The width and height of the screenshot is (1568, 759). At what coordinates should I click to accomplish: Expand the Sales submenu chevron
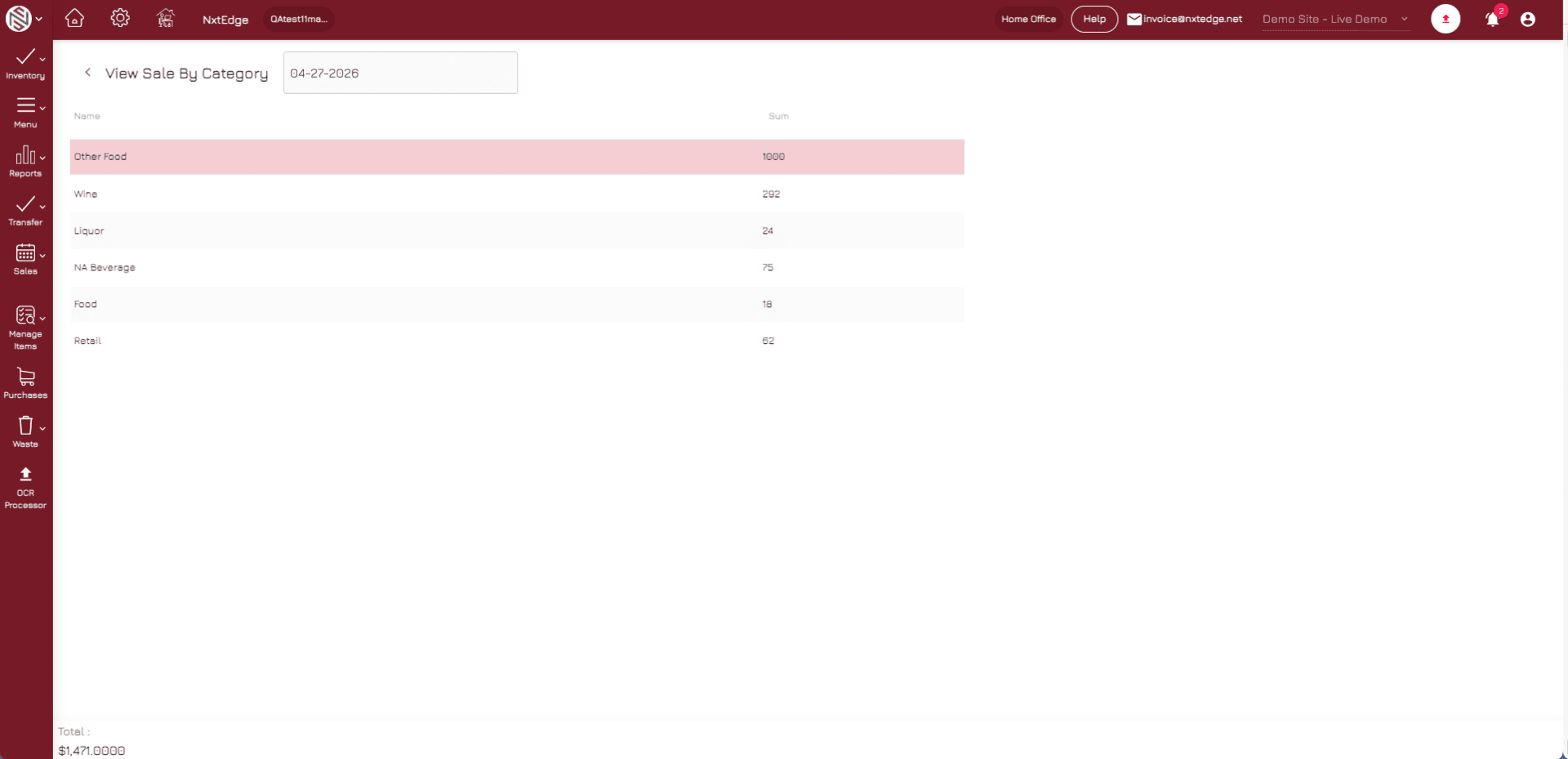click(x=42, y=255)
